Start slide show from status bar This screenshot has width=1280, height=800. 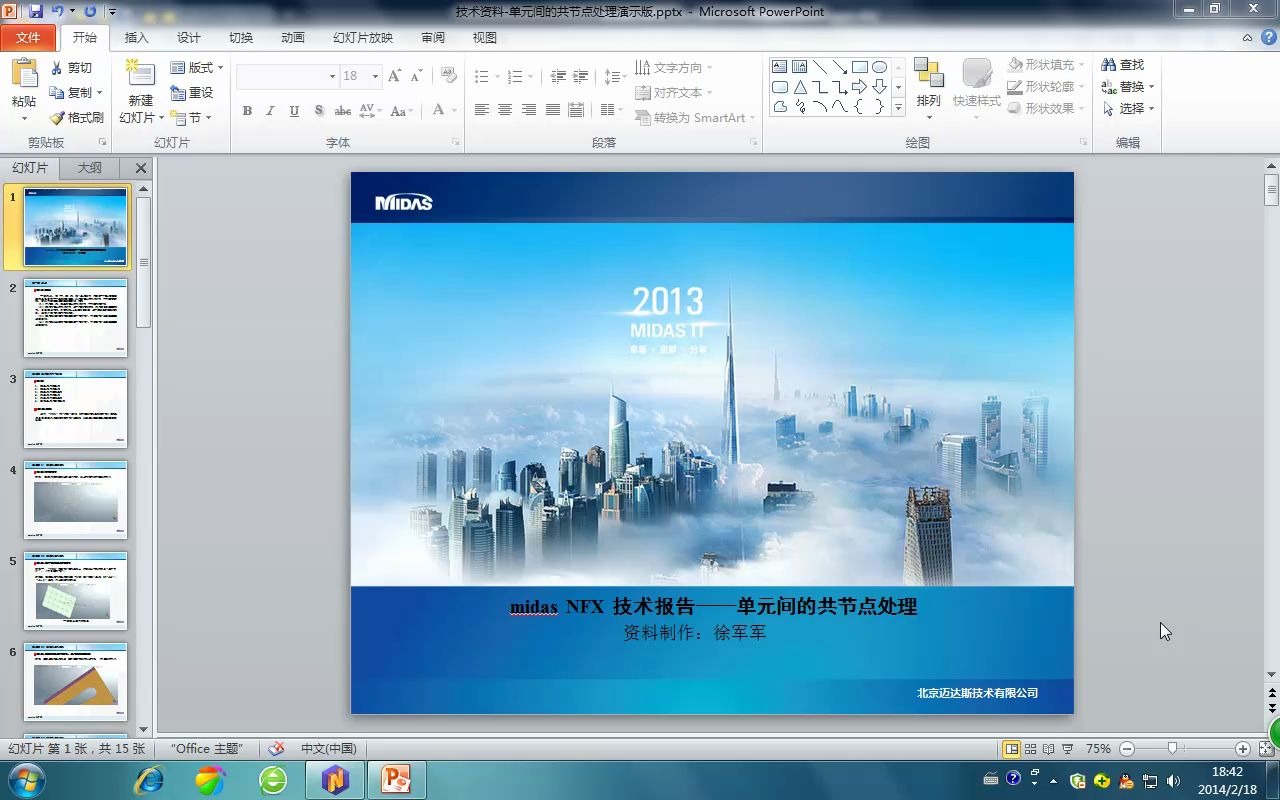1067,748
